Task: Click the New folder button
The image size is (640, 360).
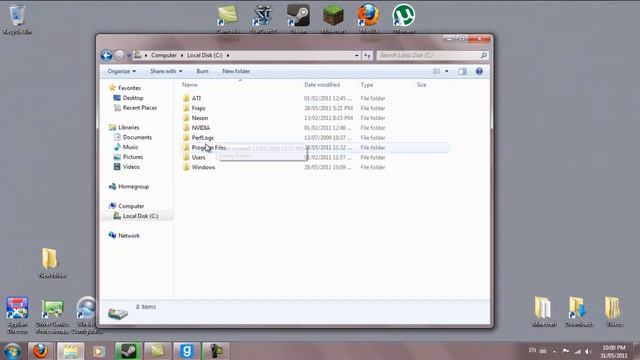Action: click(236, 71)
